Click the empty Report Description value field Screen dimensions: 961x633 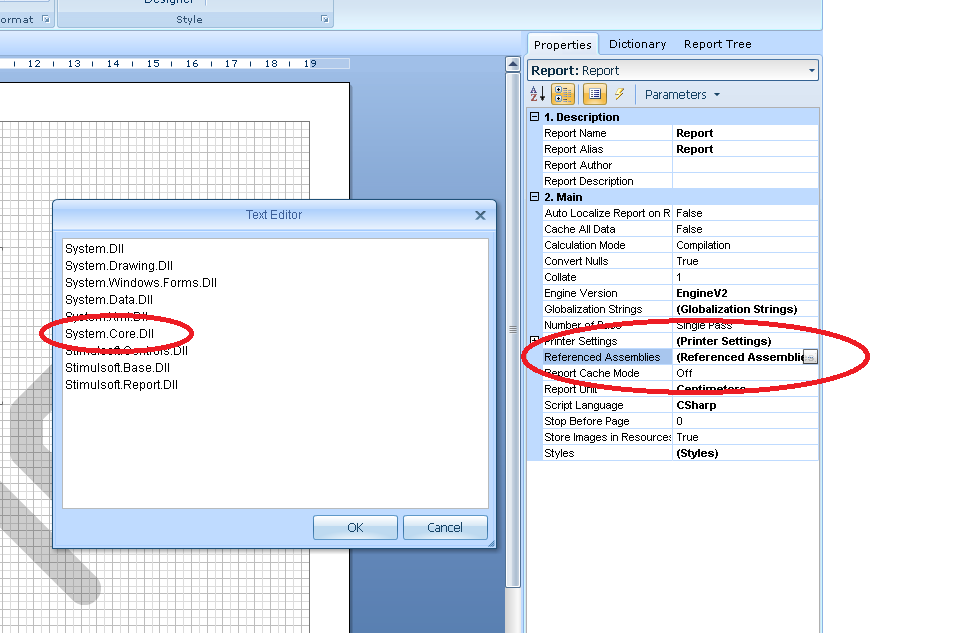click(x=745, y=181)
